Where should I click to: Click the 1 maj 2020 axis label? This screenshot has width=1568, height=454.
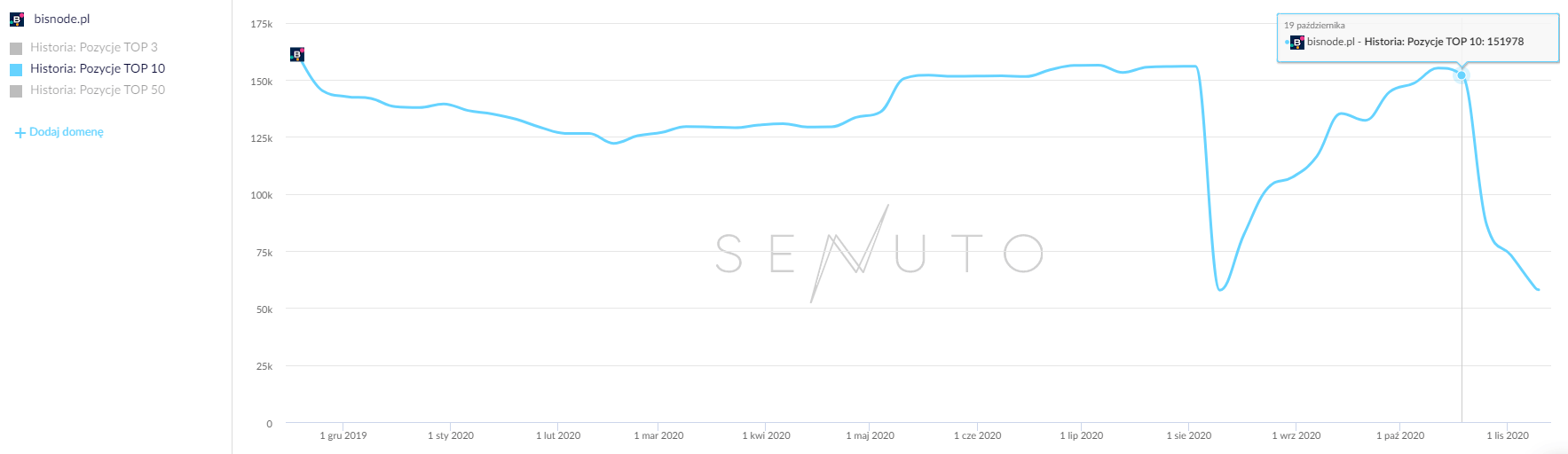(870, 435)
